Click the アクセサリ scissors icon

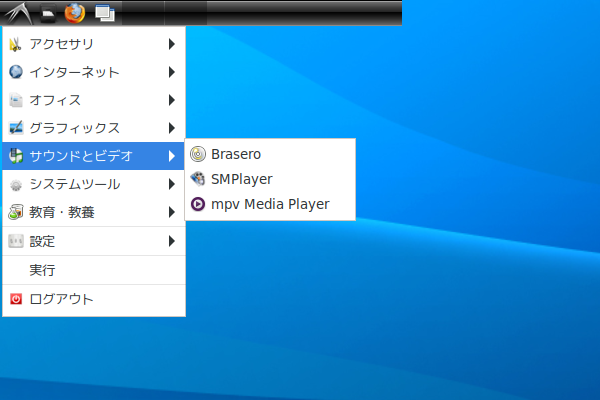pyautogui.click(x=16, y=44)
